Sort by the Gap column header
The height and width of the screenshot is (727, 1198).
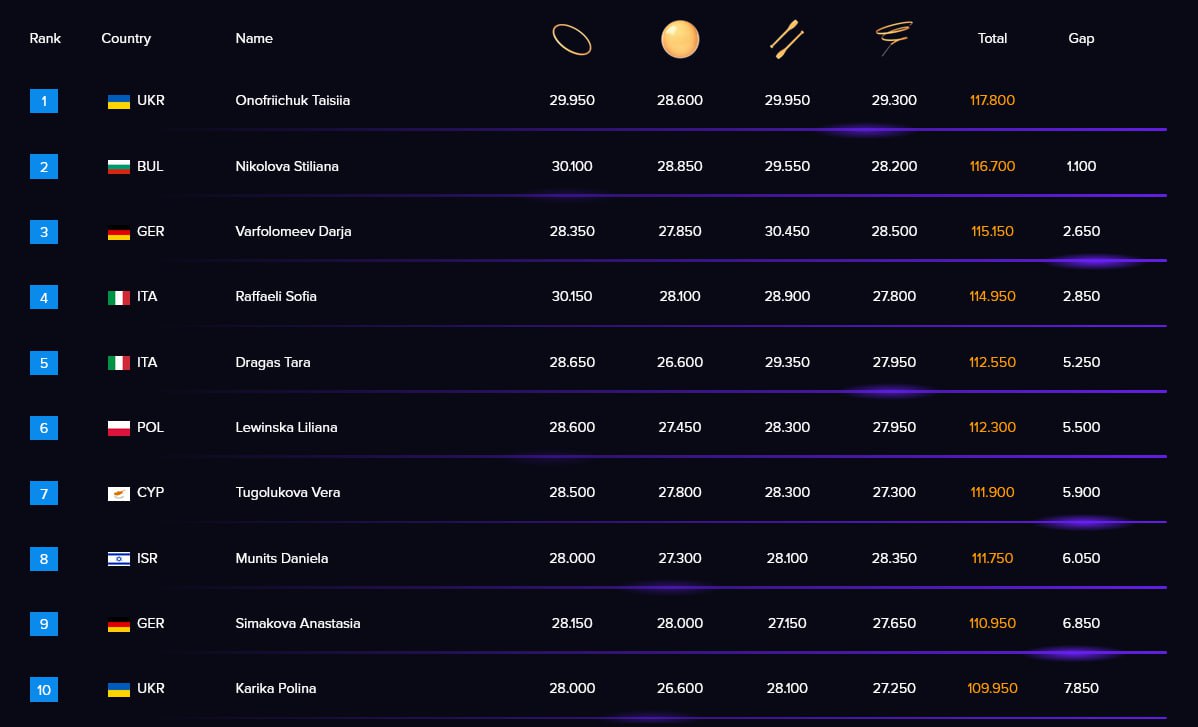coord(1080,38)
